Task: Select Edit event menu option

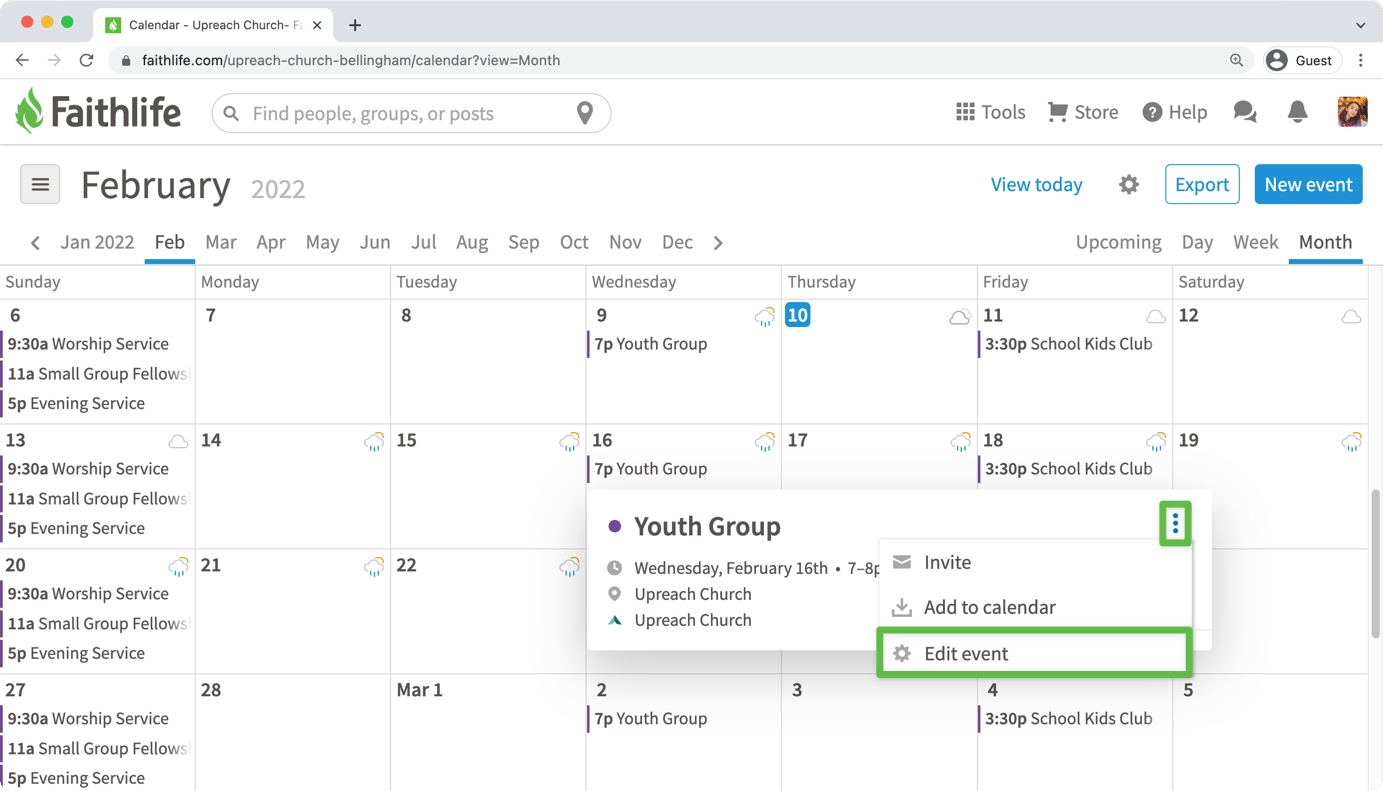Action: coord(1035,653)
